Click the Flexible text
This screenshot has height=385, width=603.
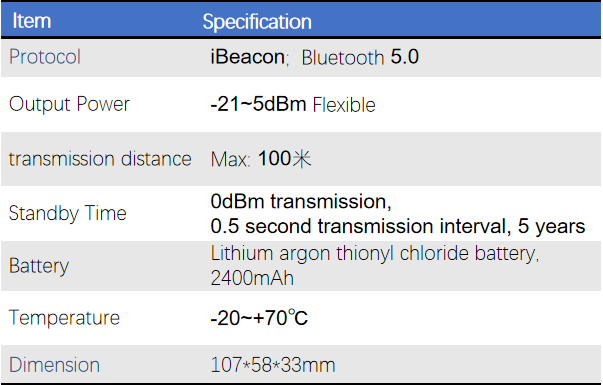coord(344,105)
